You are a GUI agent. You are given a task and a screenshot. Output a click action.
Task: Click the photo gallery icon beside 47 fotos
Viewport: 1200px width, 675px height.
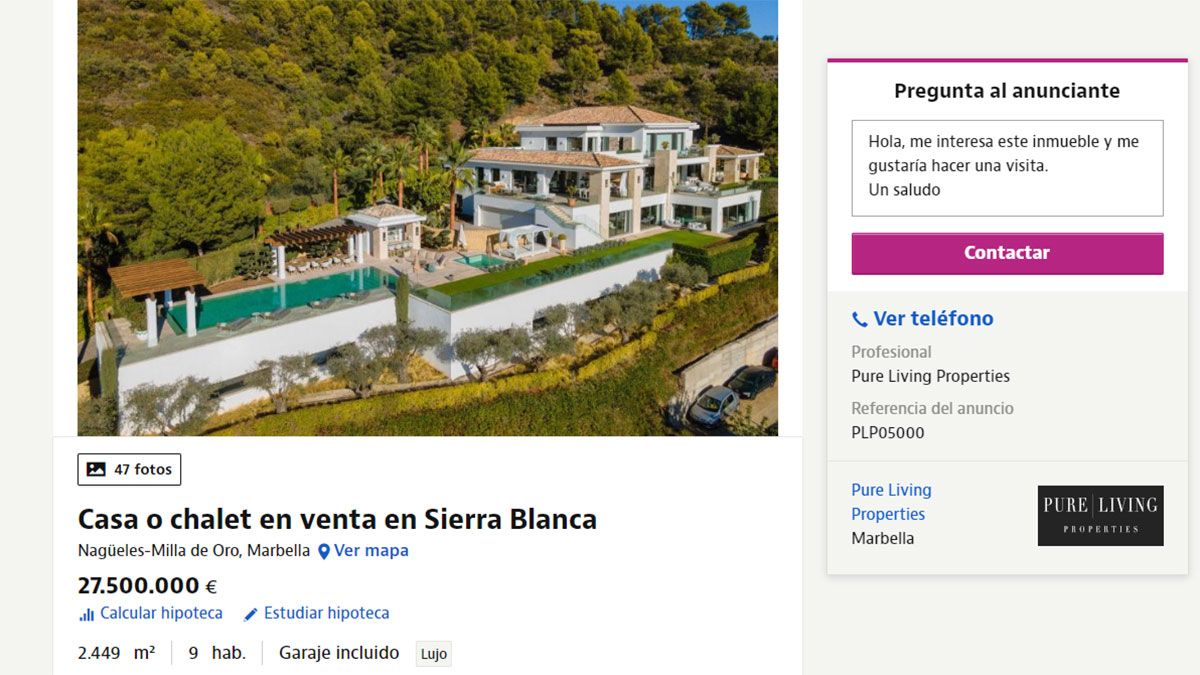click(x=96, y=469)
